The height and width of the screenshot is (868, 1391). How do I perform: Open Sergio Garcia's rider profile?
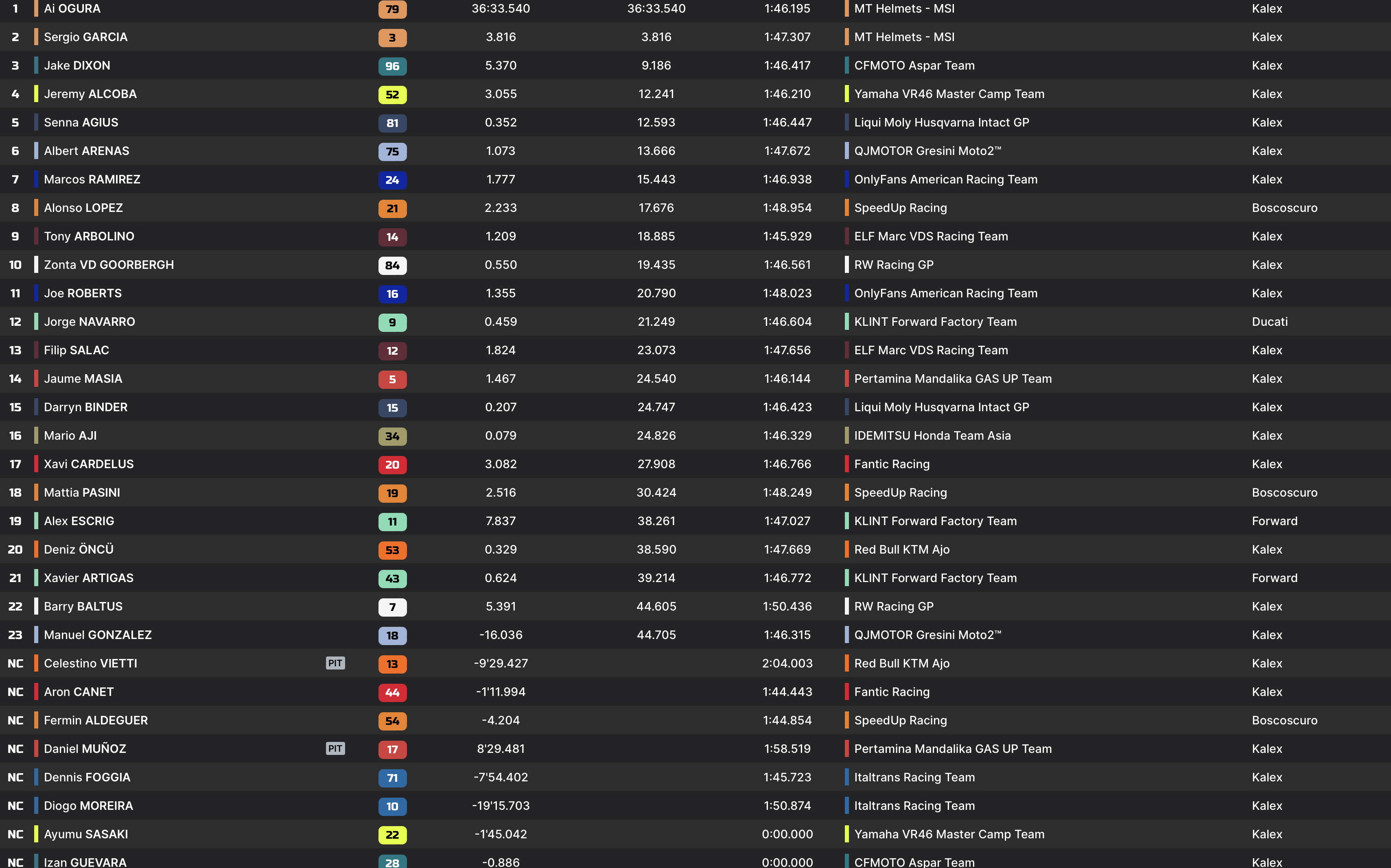click(85, 37)
